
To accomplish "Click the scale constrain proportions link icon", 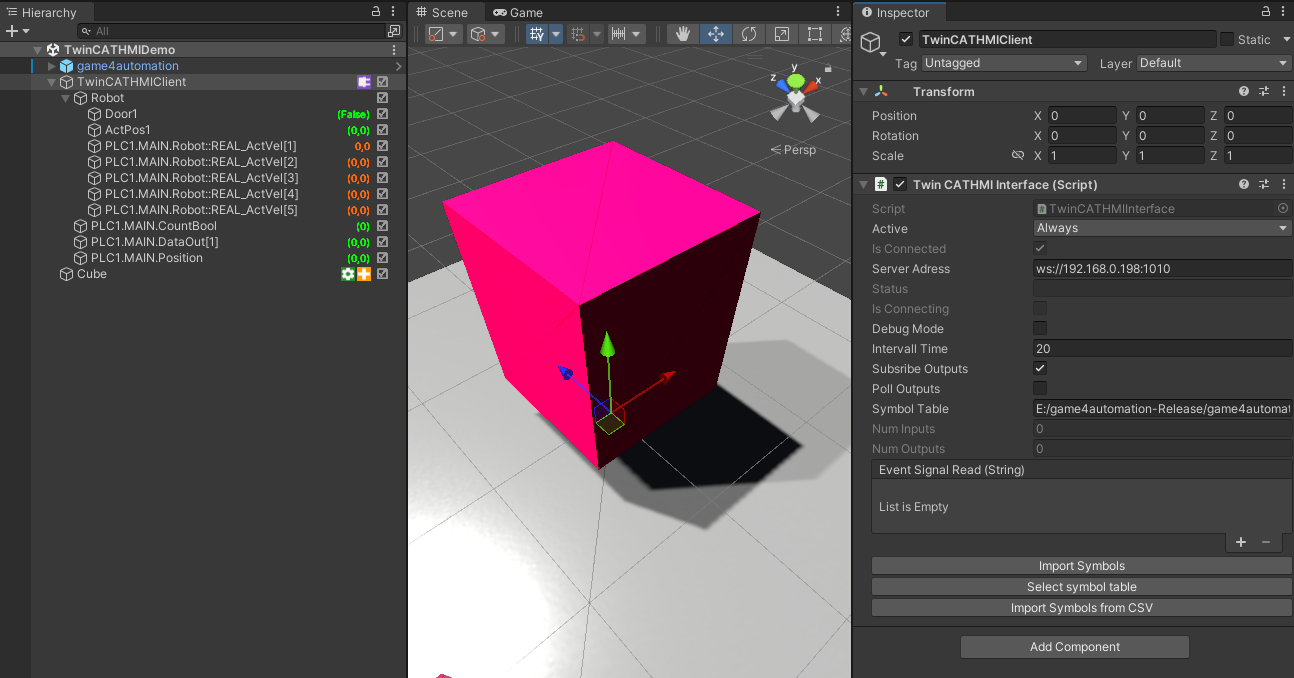I will 1018,156.
